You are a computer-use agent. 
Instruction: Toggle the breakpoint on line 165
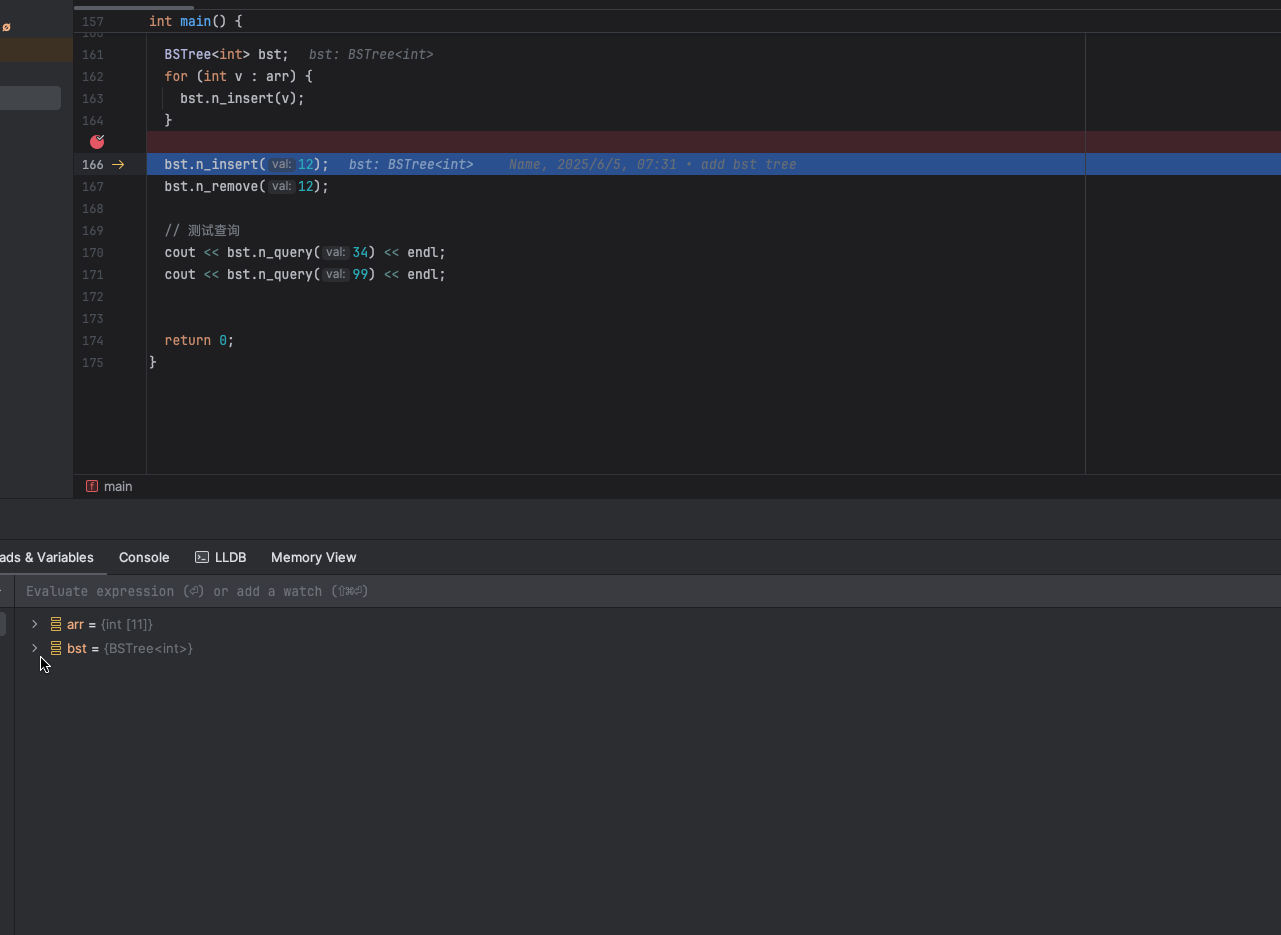(97, 142)
